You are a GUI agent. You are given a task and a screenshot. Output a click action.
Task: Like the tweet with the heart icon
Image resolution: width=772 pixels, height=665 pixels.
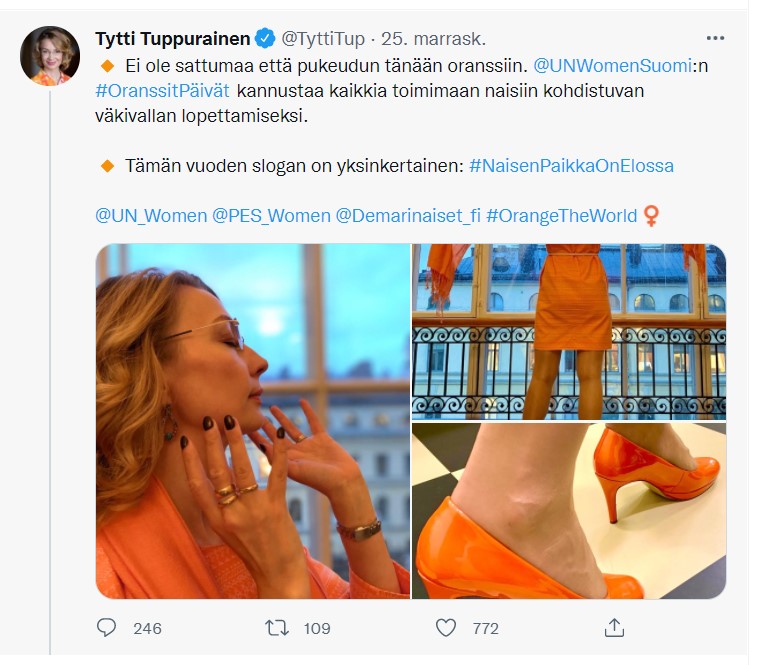[446, 628]
